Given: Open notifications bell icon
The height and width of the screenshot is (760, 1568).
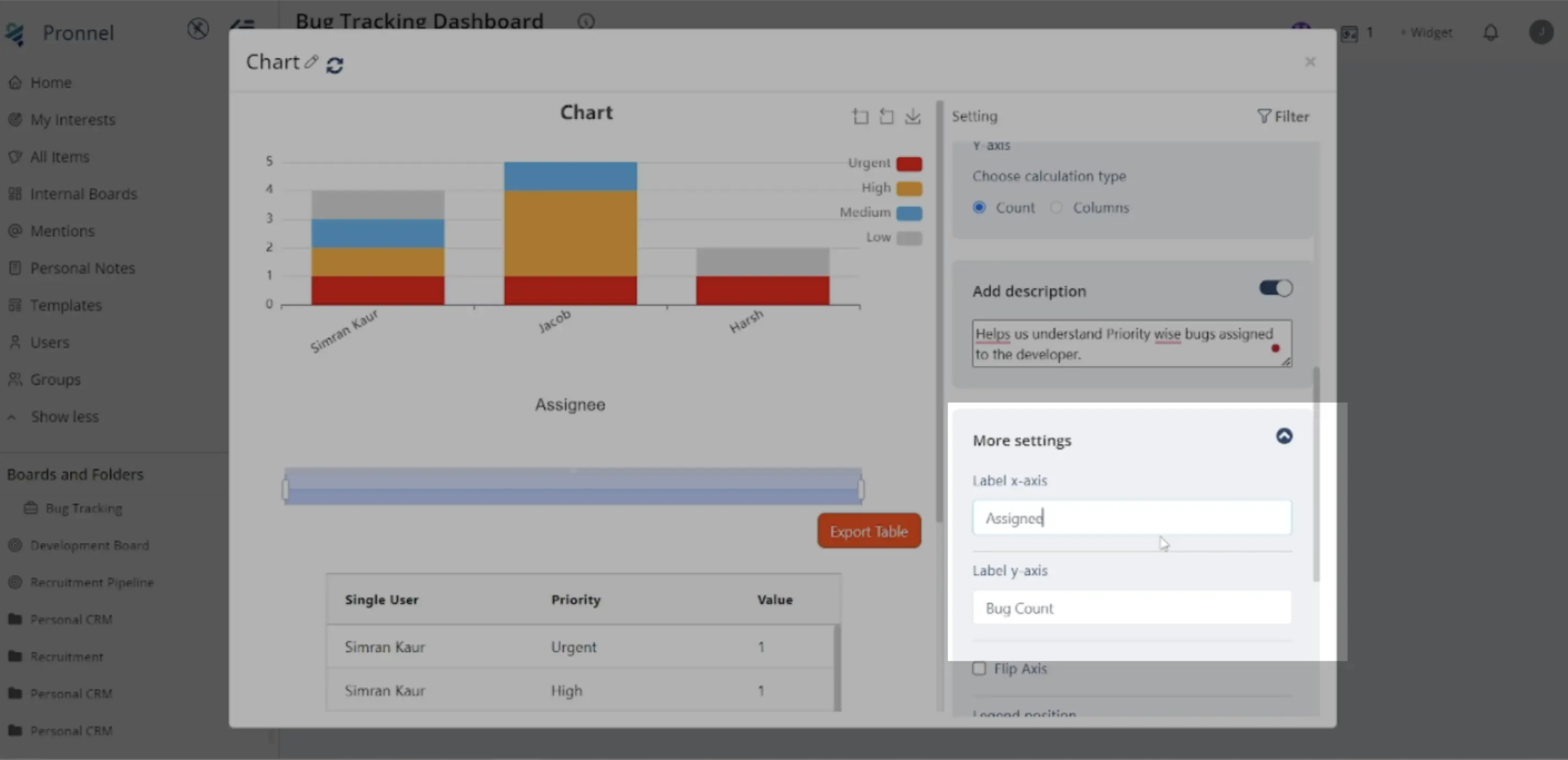Looking at the screenshot, I should [1490, 32].
